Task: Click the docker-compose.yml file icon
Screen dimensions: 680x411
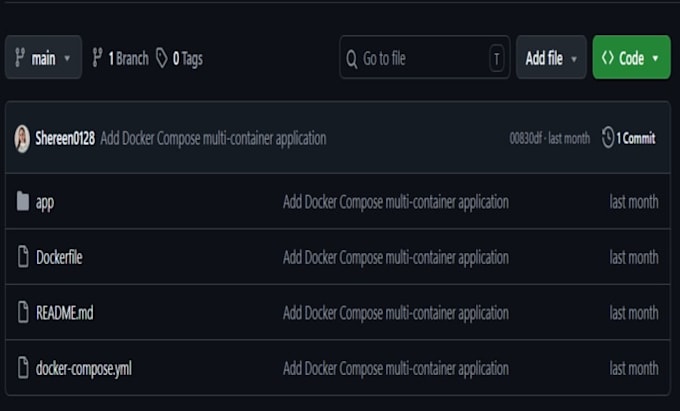Action: 23,368
